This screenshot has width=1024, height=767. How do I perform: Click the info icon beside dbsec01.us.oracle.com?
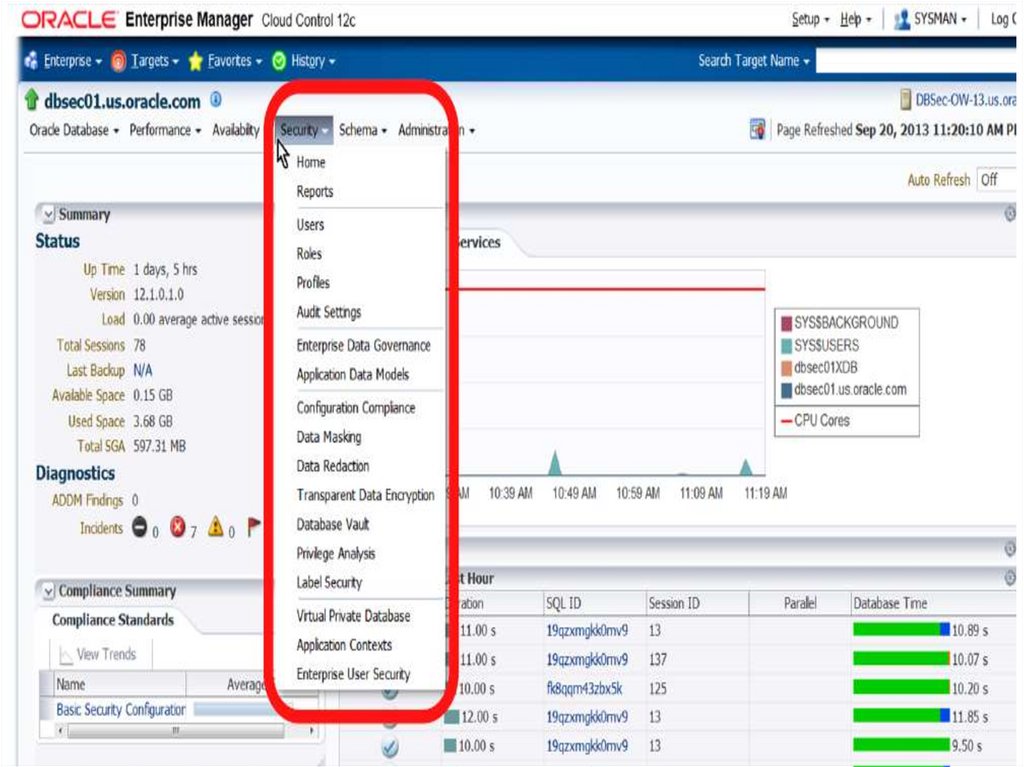click(x=216, y=99)
